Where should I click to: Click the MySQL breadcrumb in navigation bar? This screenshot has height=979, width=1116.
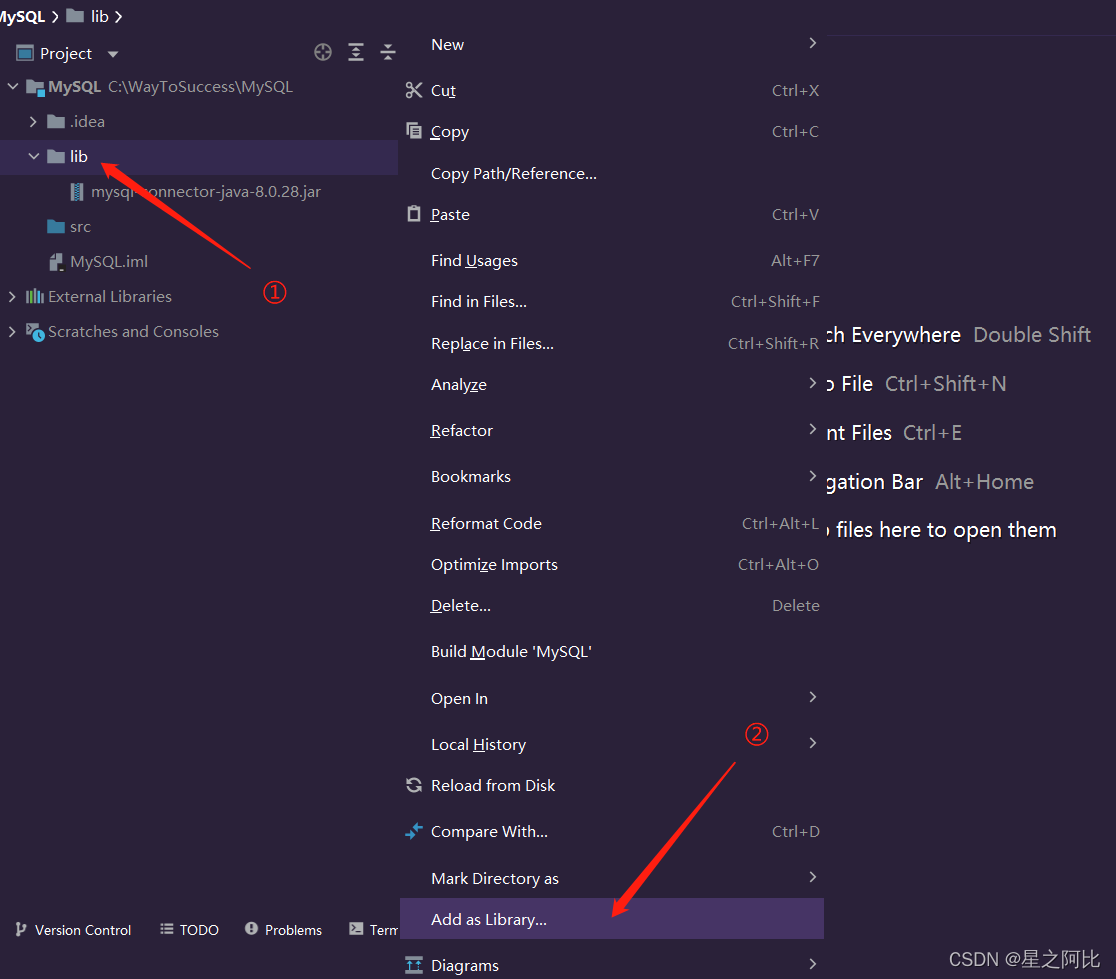[23, 16]
